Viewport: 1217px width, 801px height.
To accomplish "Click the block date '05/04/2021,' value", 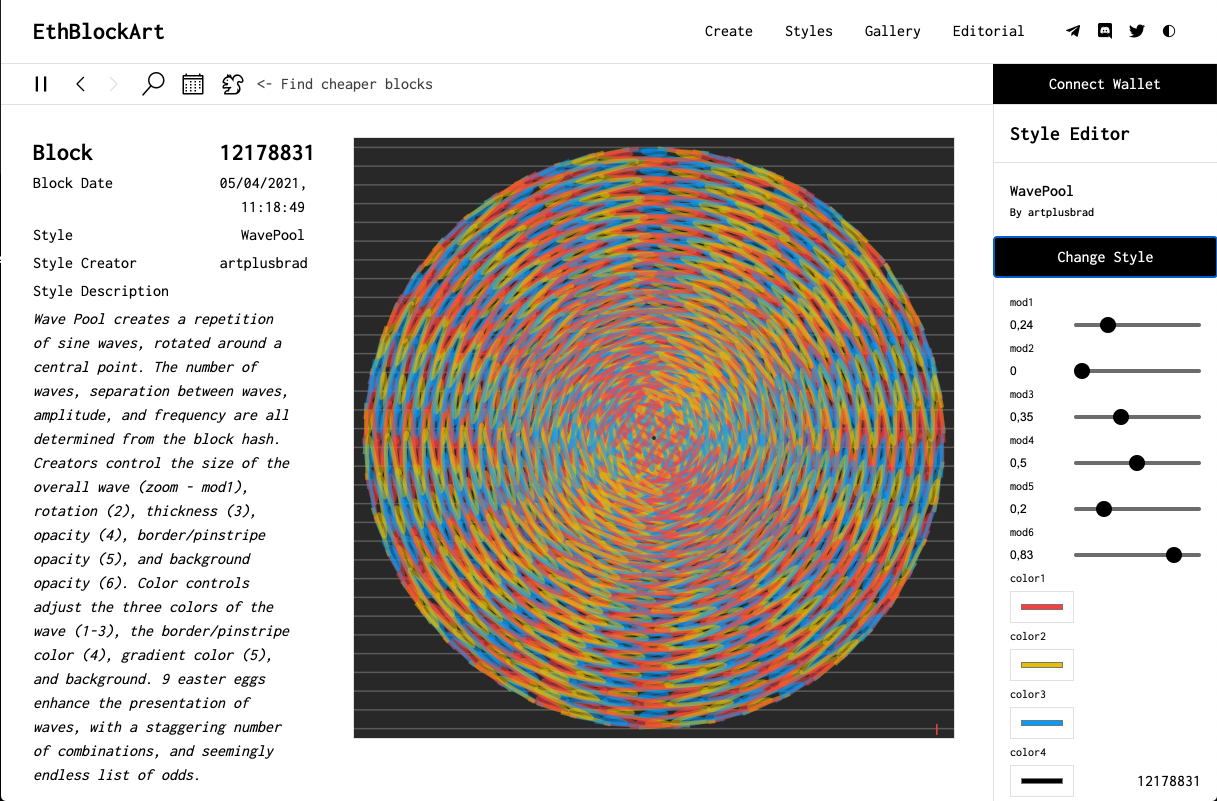I will point(263,183).
